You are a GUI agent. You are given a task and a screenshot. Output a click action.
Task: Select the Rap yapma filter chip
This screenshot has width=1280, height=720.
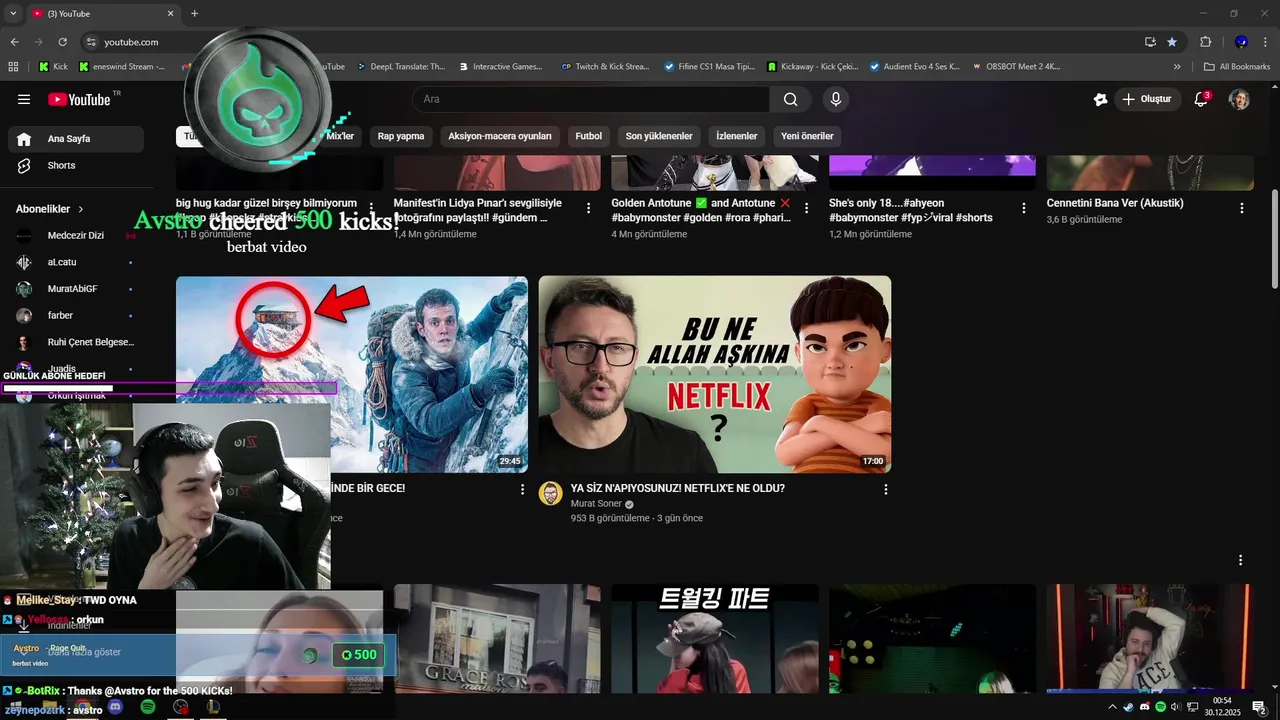[401, 136]
